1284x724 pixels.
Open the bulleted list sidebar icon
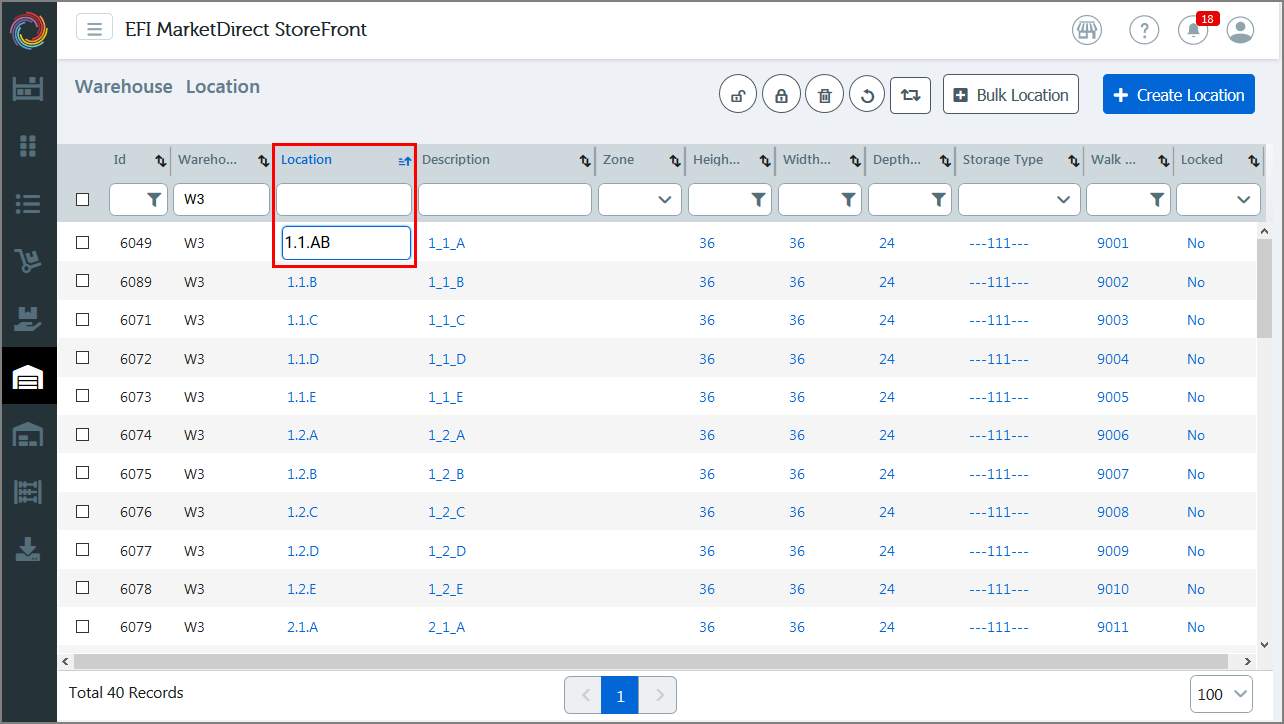tap(28, 204)
